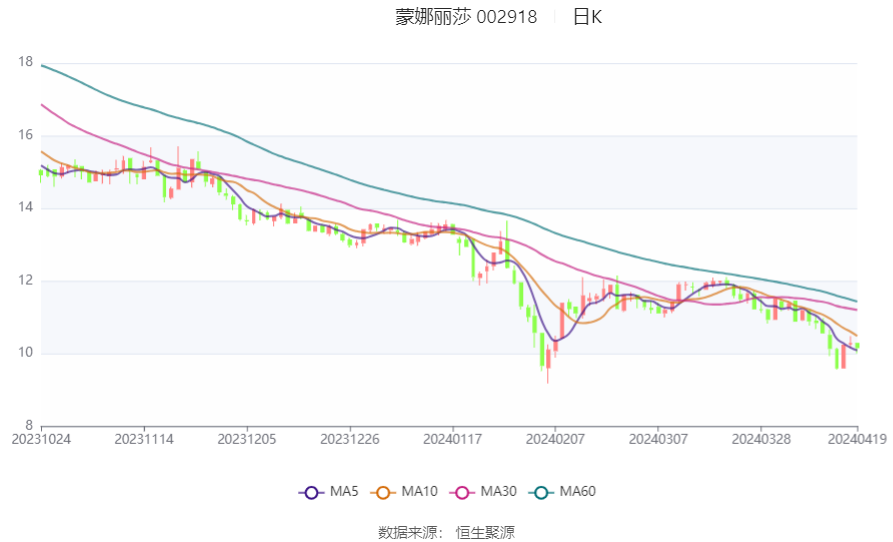Image resolution: width=893 pixels, height=542 pixels.
Task: Click the 20240207 date on the x-axis
Action: [x=556, y=439]
